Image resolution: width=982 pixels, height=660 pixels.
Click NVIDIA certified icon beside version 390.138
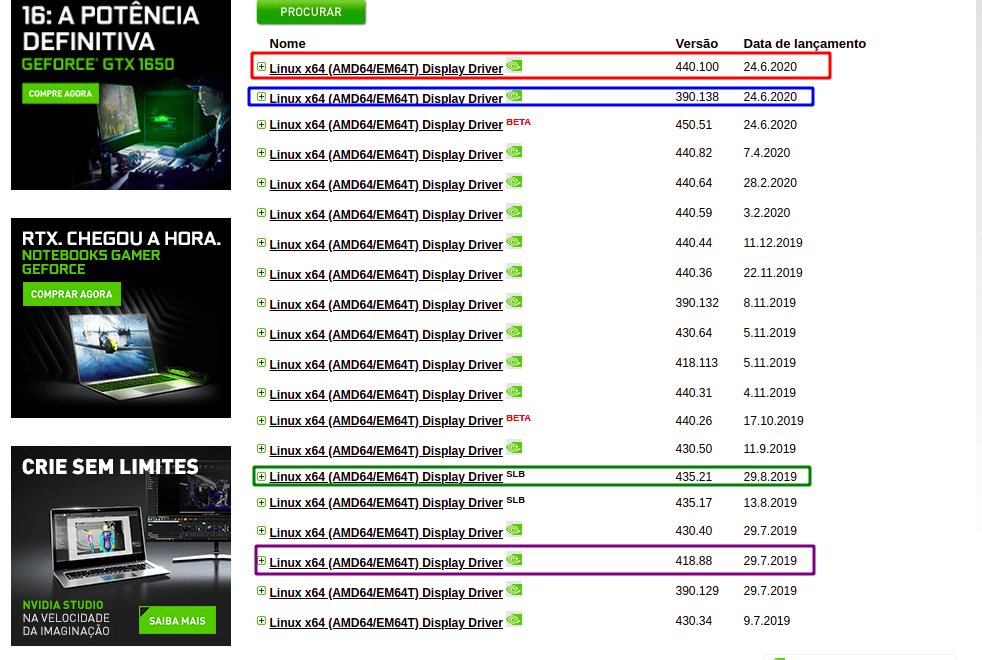(x=514, y=96)
